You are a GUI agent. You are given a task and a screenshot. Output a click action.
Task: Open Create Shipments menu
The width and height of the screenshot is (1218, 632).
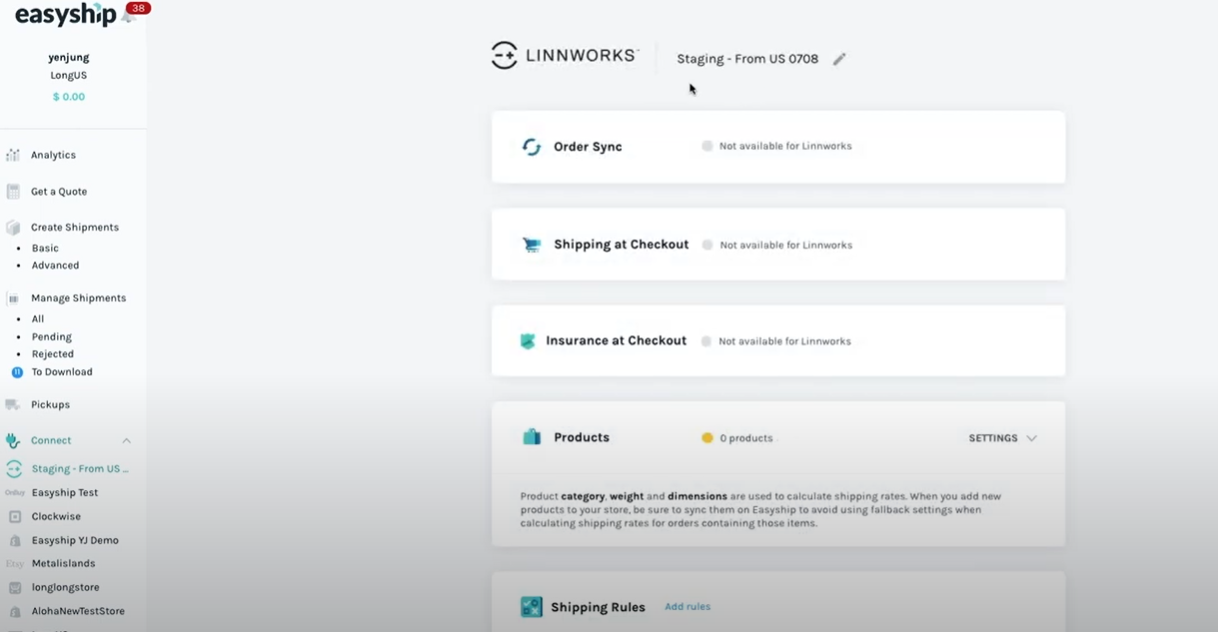point(75,227)
